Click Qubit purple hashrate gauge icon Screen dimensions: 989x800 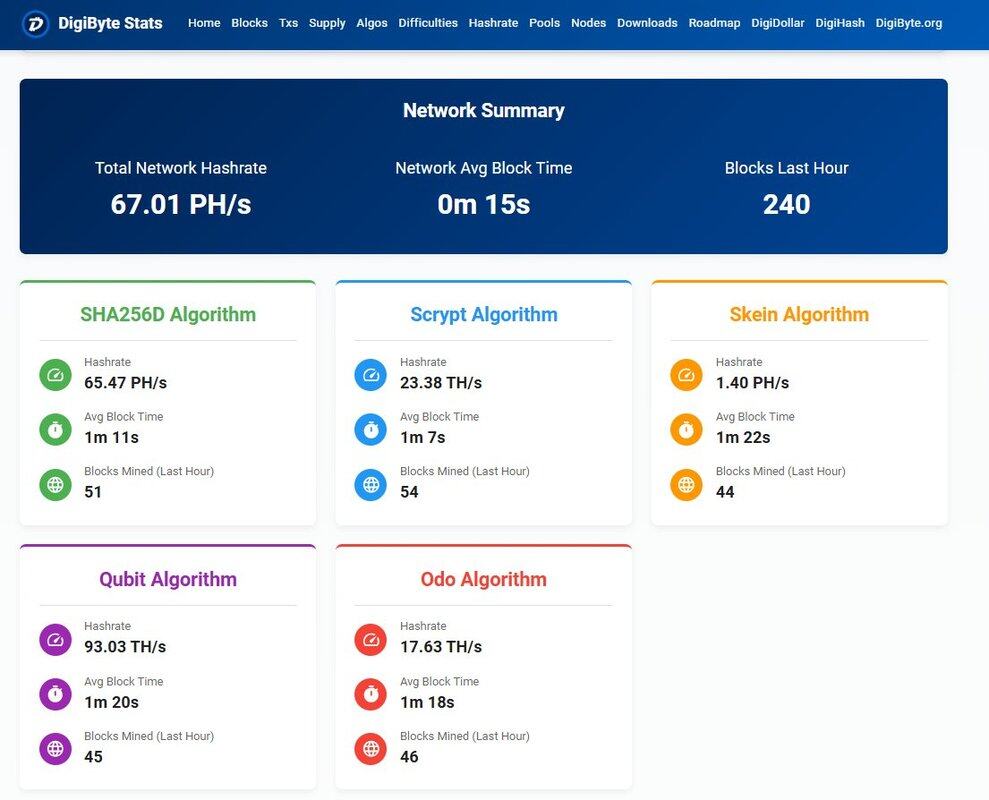pyautogui.click(x=55, y=640)
